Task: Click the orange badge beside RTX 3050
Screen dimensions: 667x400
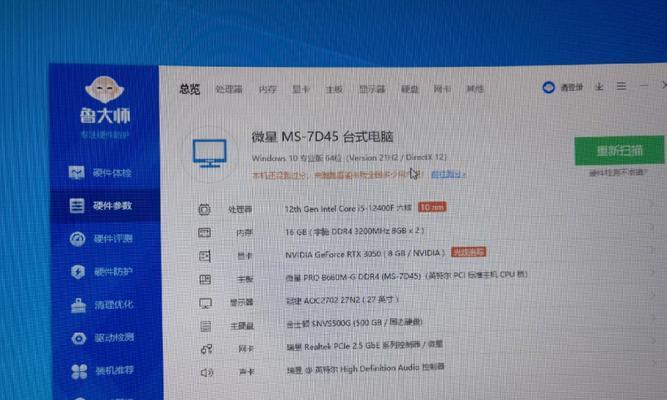Action: (x=468, y=252)
